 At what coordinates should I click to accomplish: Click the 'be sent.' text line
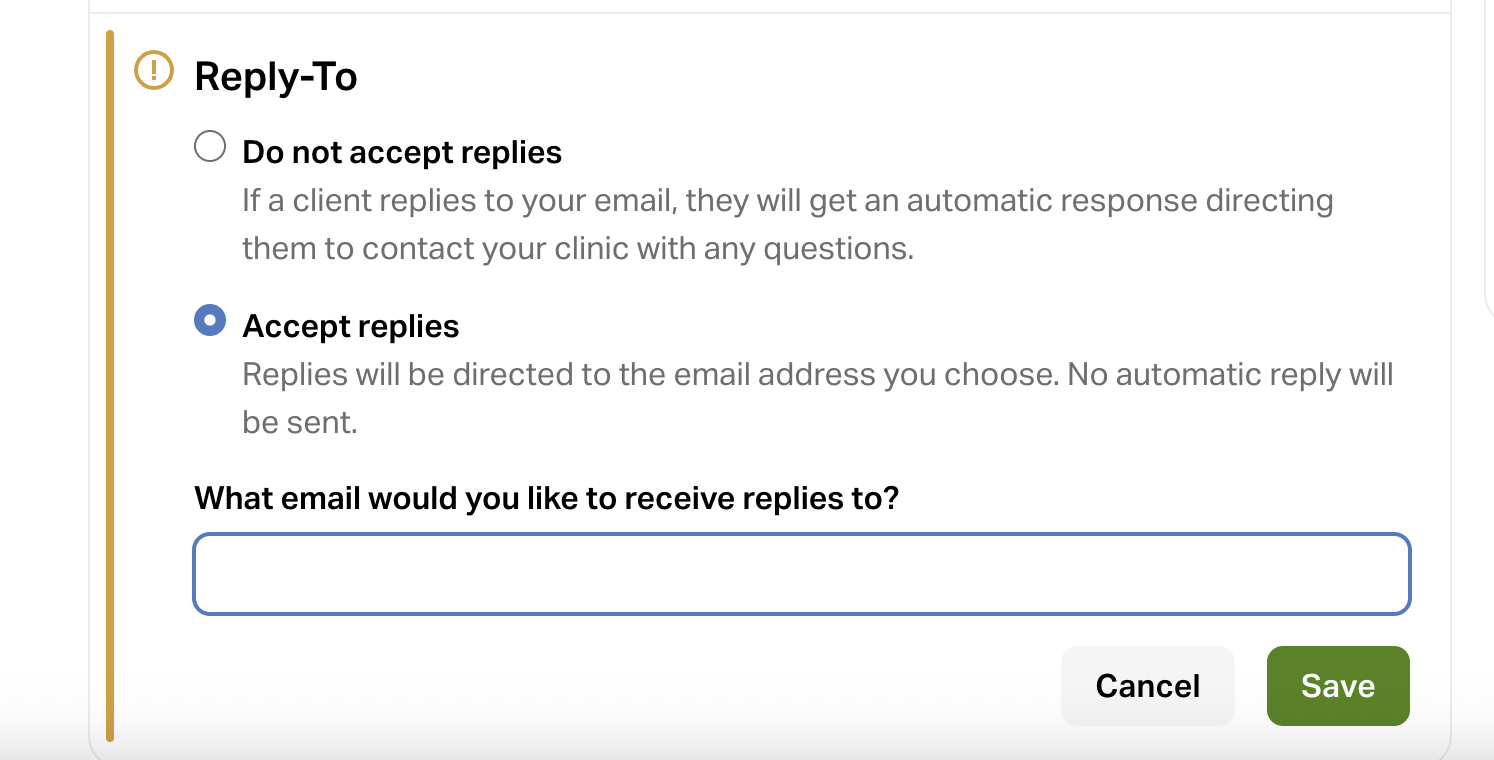tap(300, 422)
